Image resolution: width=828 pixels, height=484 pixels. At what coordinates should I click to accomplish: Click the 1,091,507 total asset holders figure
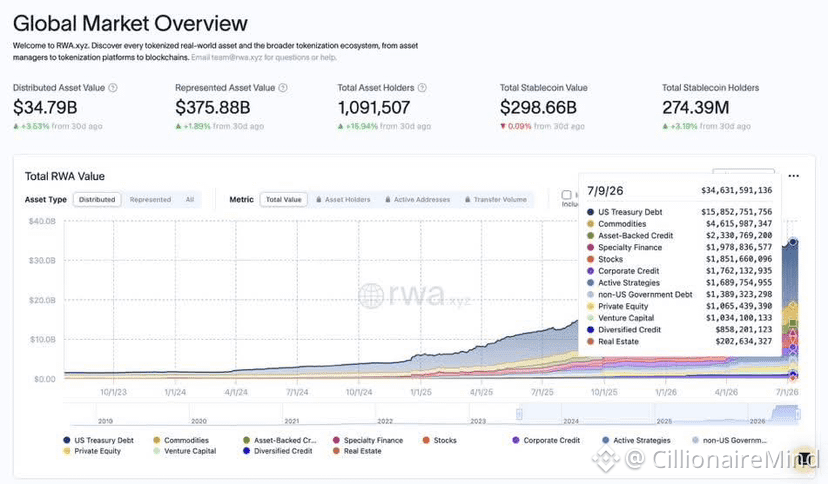pyautogui.click(x=374, y=108)
